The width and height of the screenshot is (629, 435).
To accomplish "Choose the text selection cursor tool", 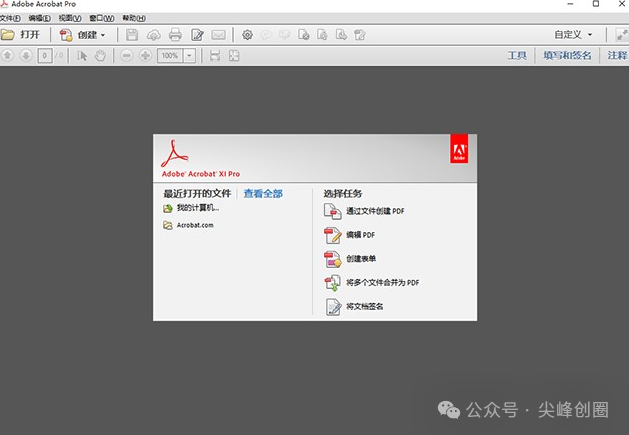I will [82, 56].
